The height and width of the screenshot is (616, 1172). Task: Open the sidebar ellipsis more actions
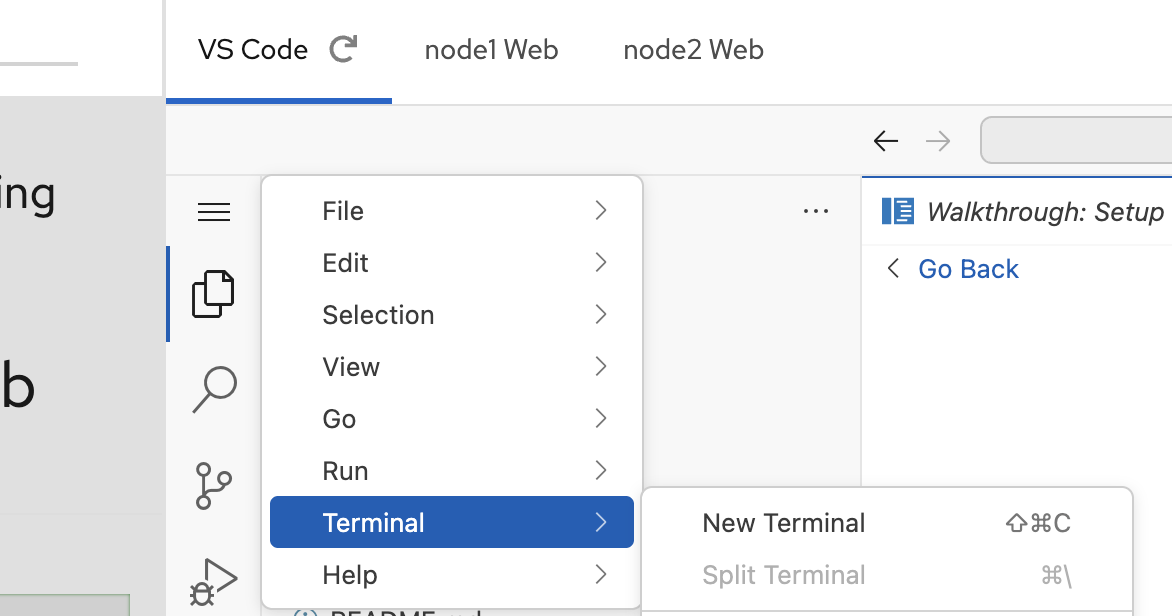point(815,212)
